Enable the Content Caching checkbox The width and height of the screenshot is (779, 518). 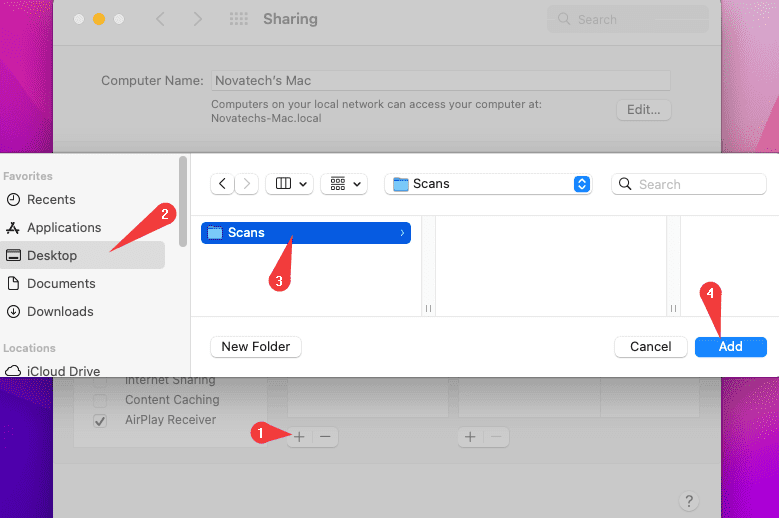(x=100, y=400)
